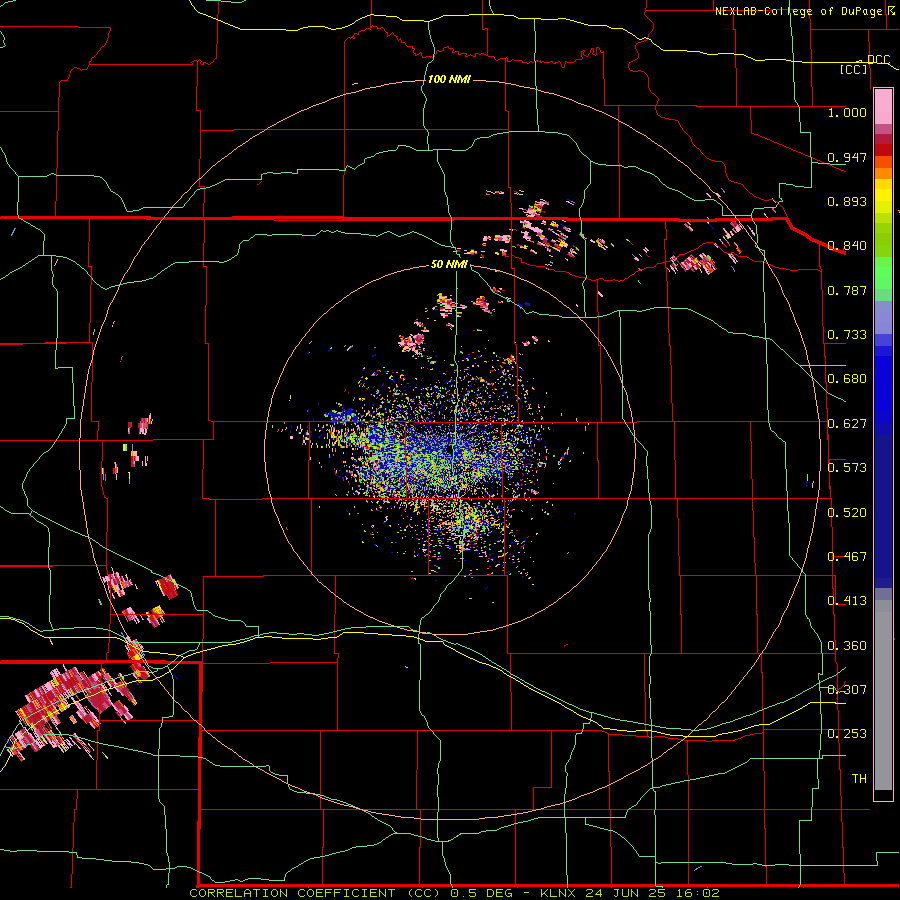Viewport: 900px width, 900px height.
Task: Click the 0.573 legend value
Action: [847, 468]
